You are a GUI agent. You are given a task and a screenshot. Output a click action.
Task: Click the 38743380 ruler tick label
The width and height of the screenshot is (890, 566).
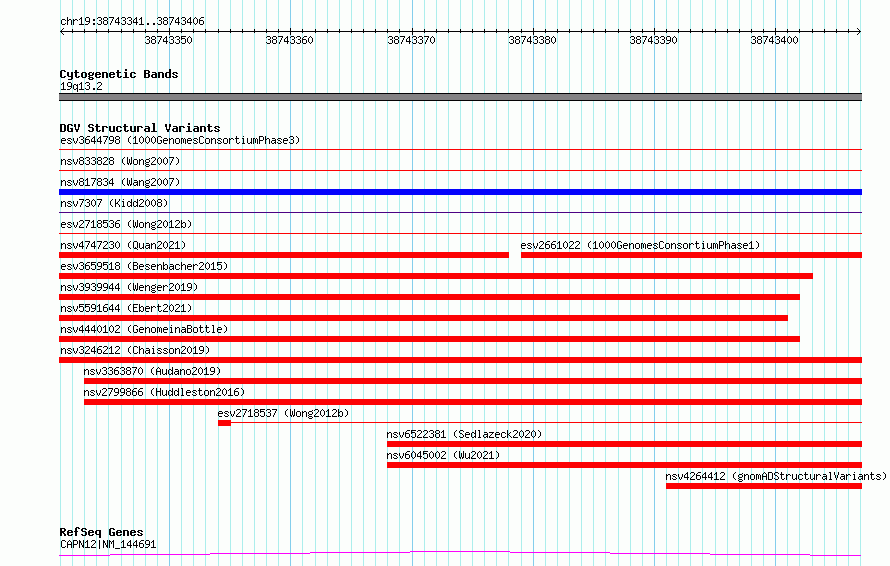tap(532, 40)
